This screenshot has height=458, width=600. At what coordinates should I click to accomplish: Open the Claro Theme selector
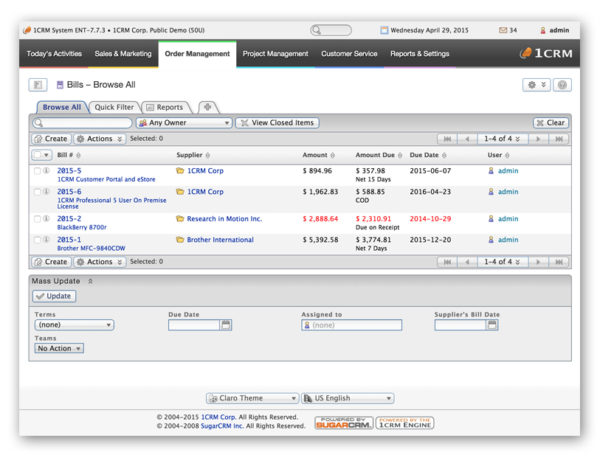[x=252, y=398]
